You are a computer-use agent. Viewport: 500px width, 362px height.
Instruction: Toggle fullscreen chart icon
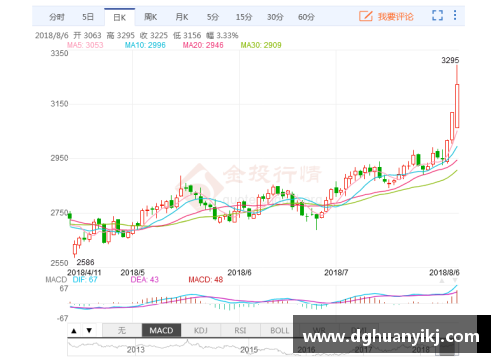pos(437,15)
